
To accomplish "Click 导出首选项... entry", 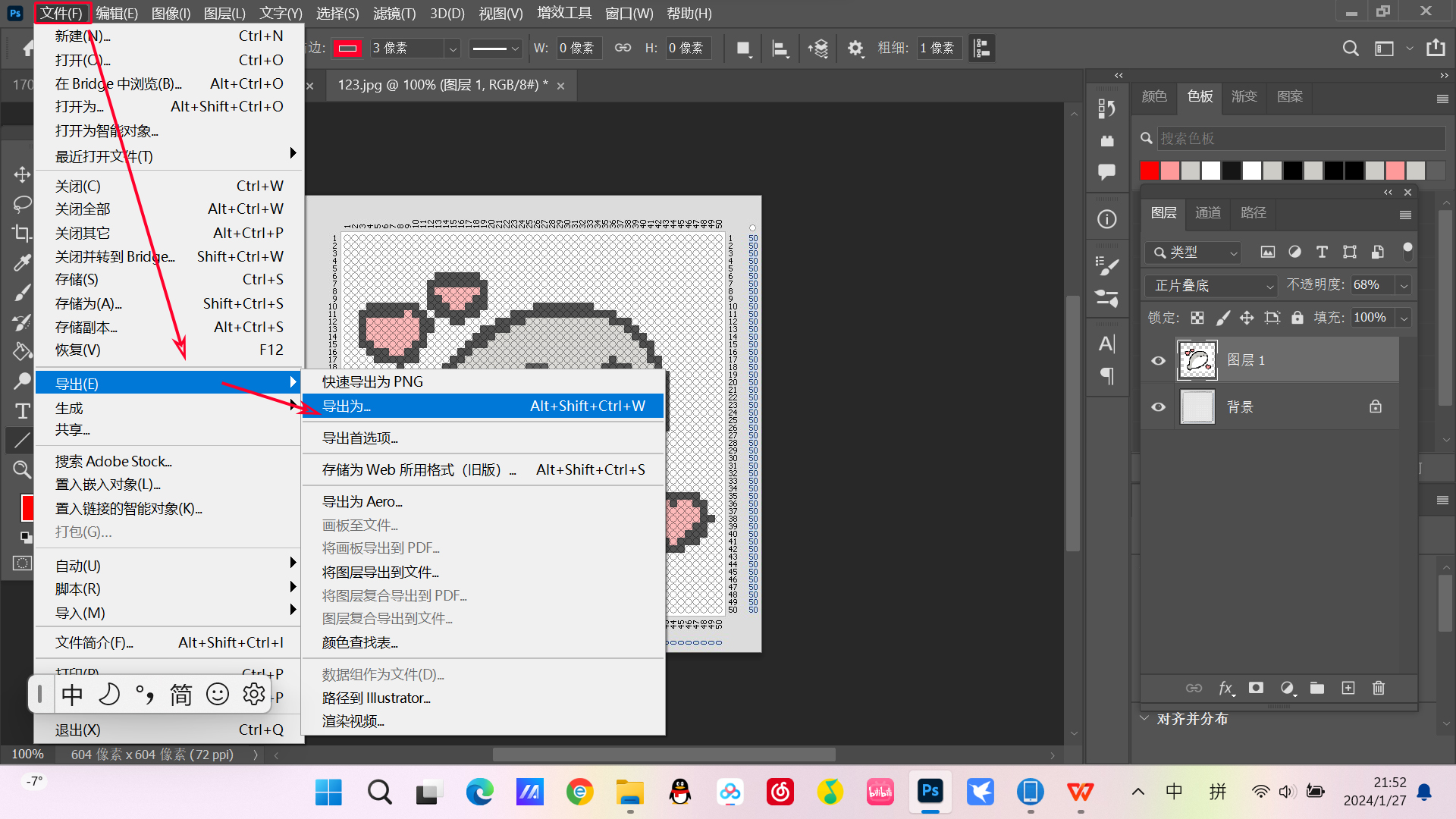I will click(x=483, y=438).
